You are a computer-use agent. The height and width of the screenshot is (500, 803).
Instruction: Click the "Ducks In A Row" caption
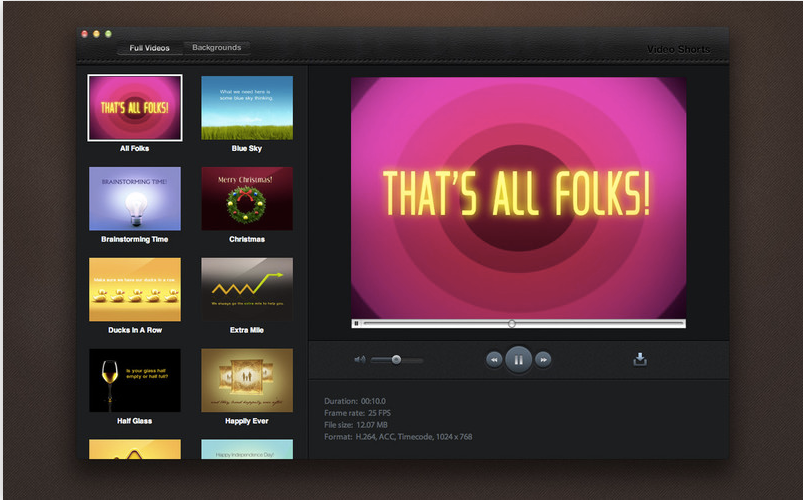pyautogui.click(x=135, y=330)
